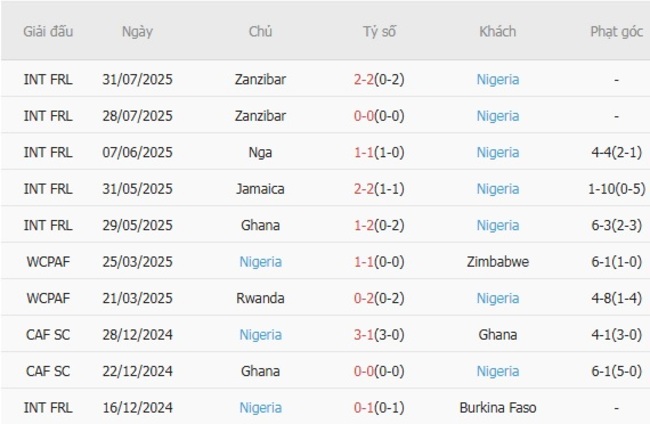Select the CAF SC label in the 22/12/2024 row
Image resolution: width=650 pixels, height=424 pixels.
[x=48, y=371]
